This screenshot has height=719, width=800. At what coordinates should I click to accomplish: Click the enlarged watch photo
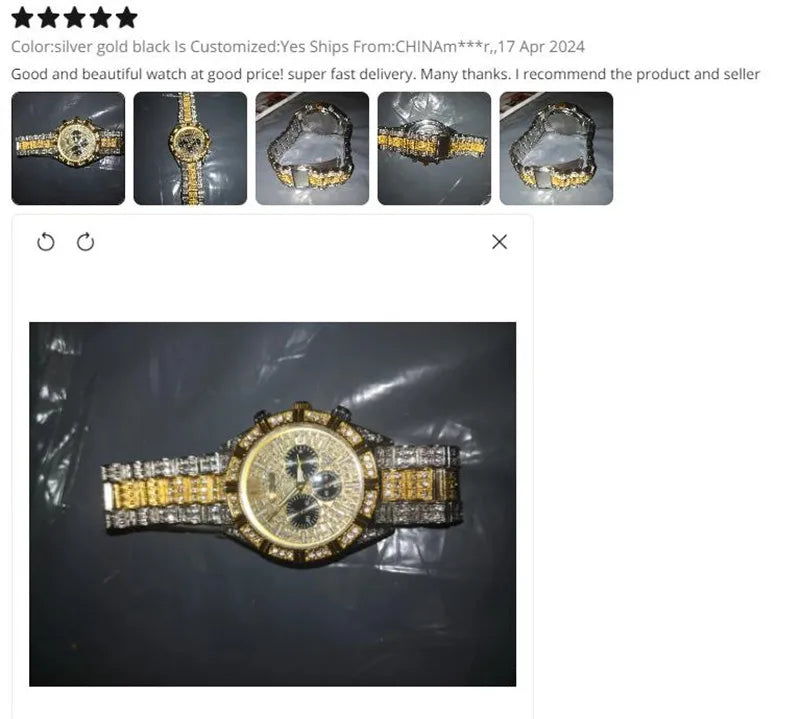[x=272, y=504]
